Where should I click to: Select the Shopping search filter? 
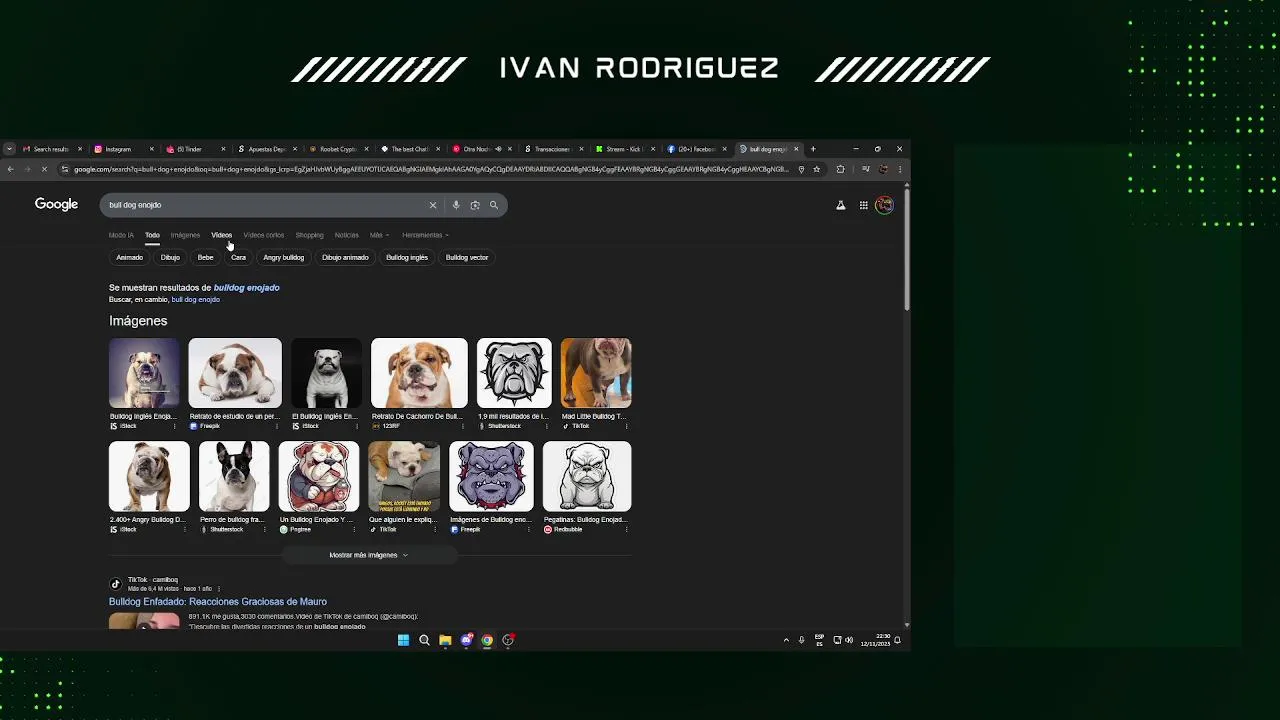click(309, 235)
